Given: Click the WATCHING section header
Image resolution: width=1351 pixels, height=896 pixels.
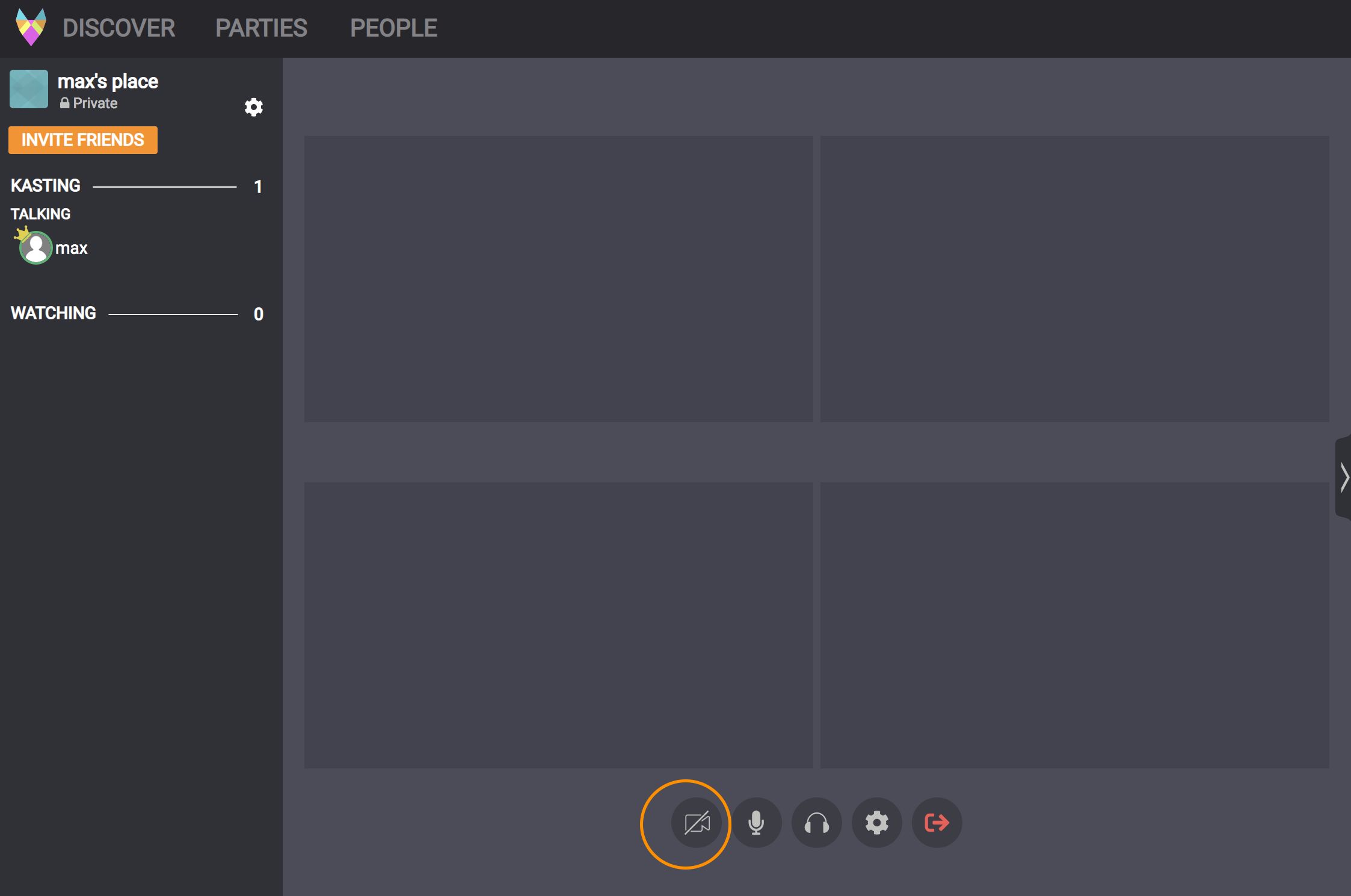Looking at the screenshot, I should (54, 313).
